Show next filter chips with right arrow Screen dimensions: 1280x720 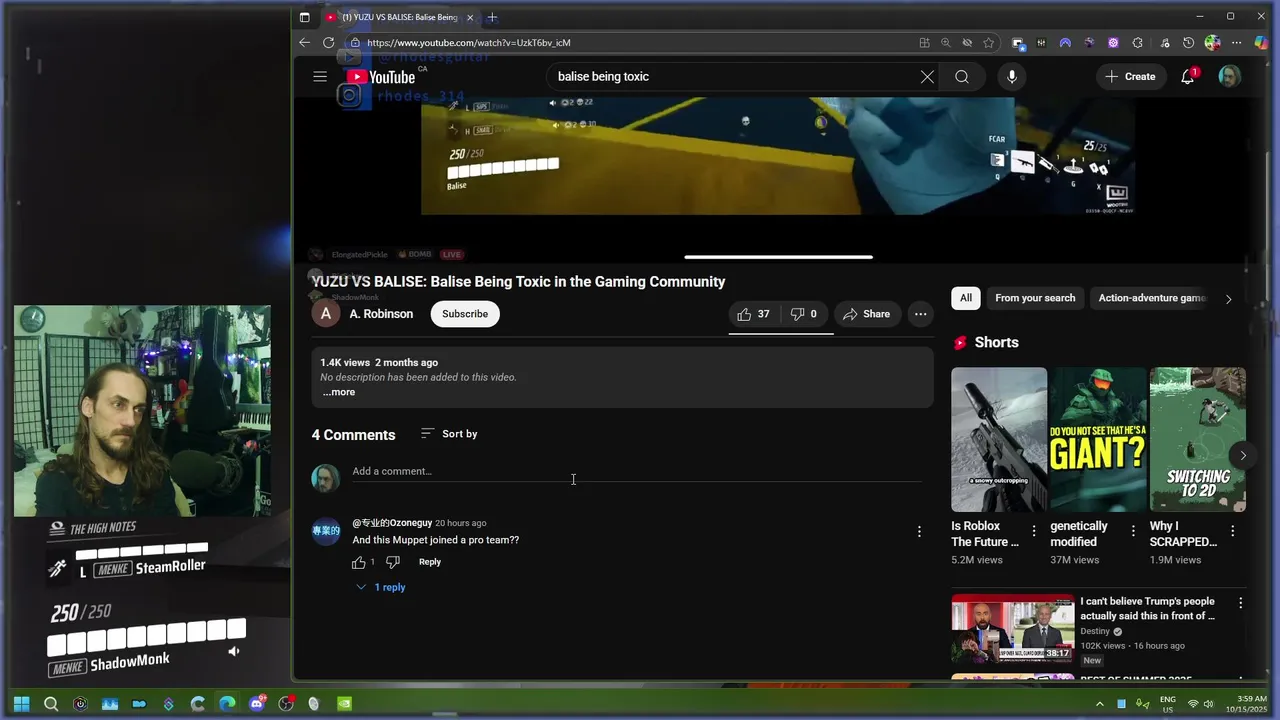(x=1228, y=298)
